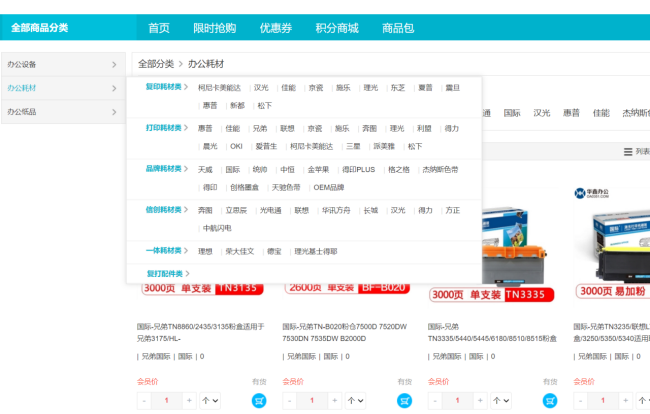This screenshot has width=650, height=414.
Task: Go to 积分商城 navigation tab
Action: (x=336, y=28)
